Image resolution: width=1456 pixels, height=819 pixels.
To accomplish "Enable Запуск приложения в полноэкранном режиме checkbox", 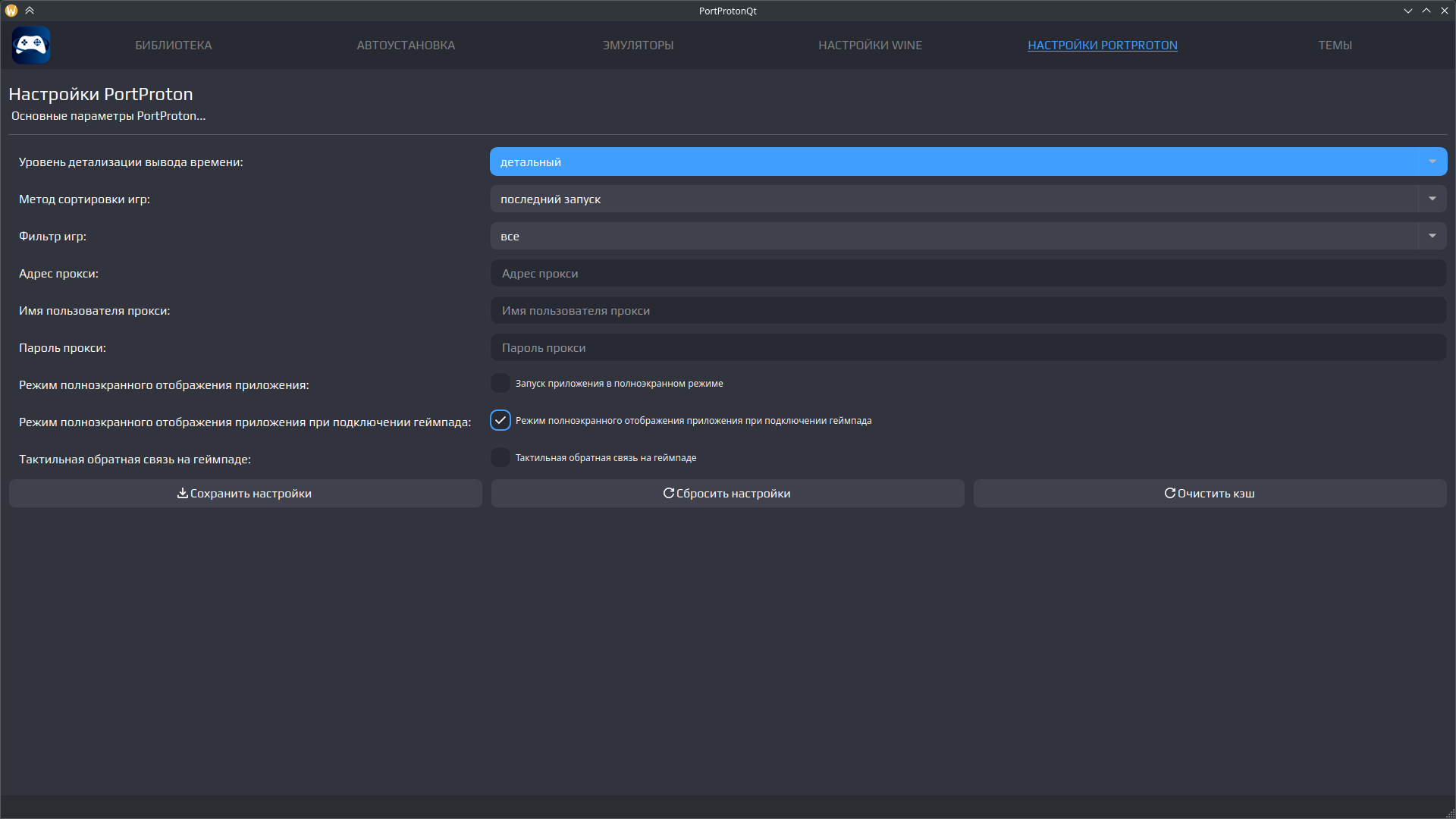I will (500, 384).
